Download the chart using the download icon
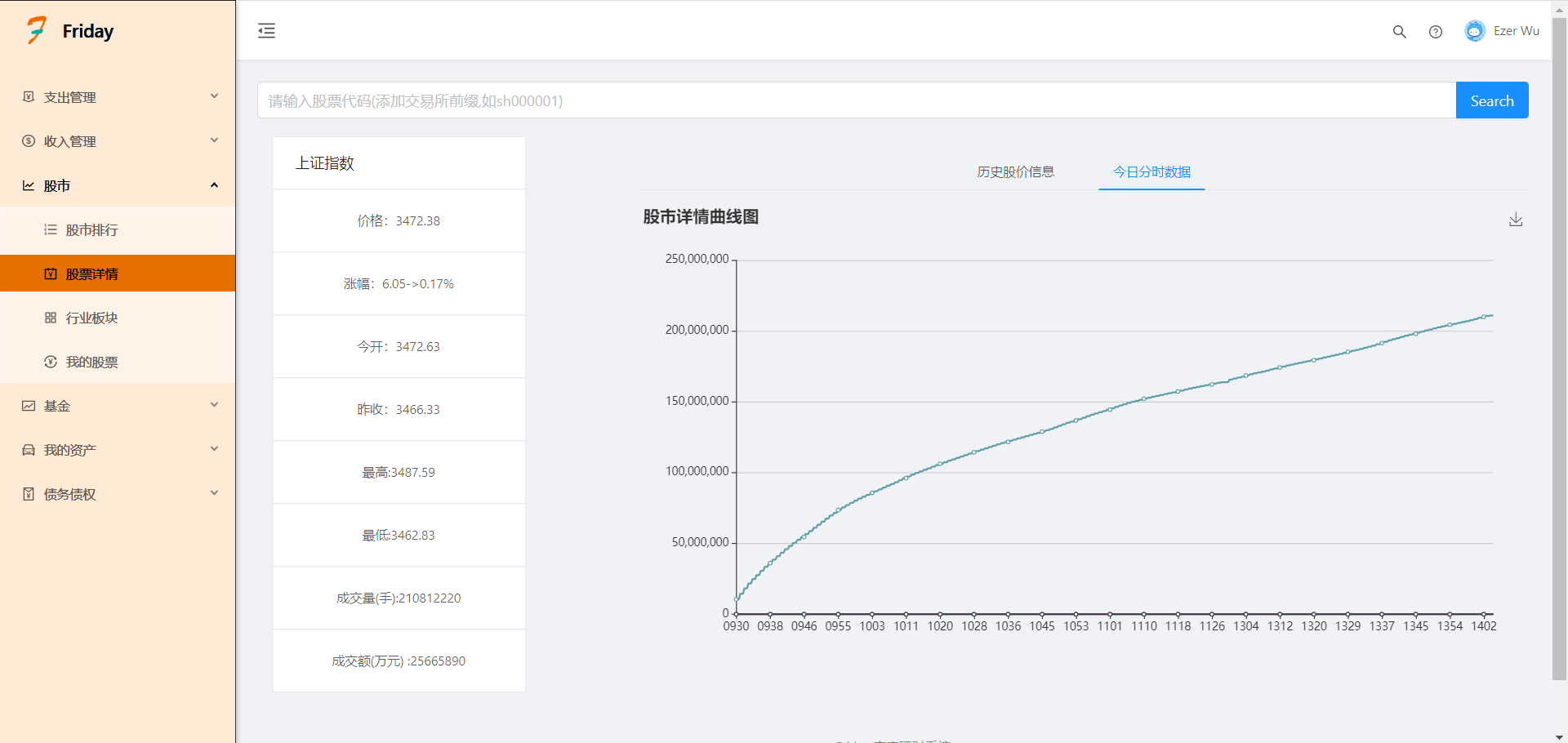Screen dimensions: 1568x743 (x=1515, y=220)
